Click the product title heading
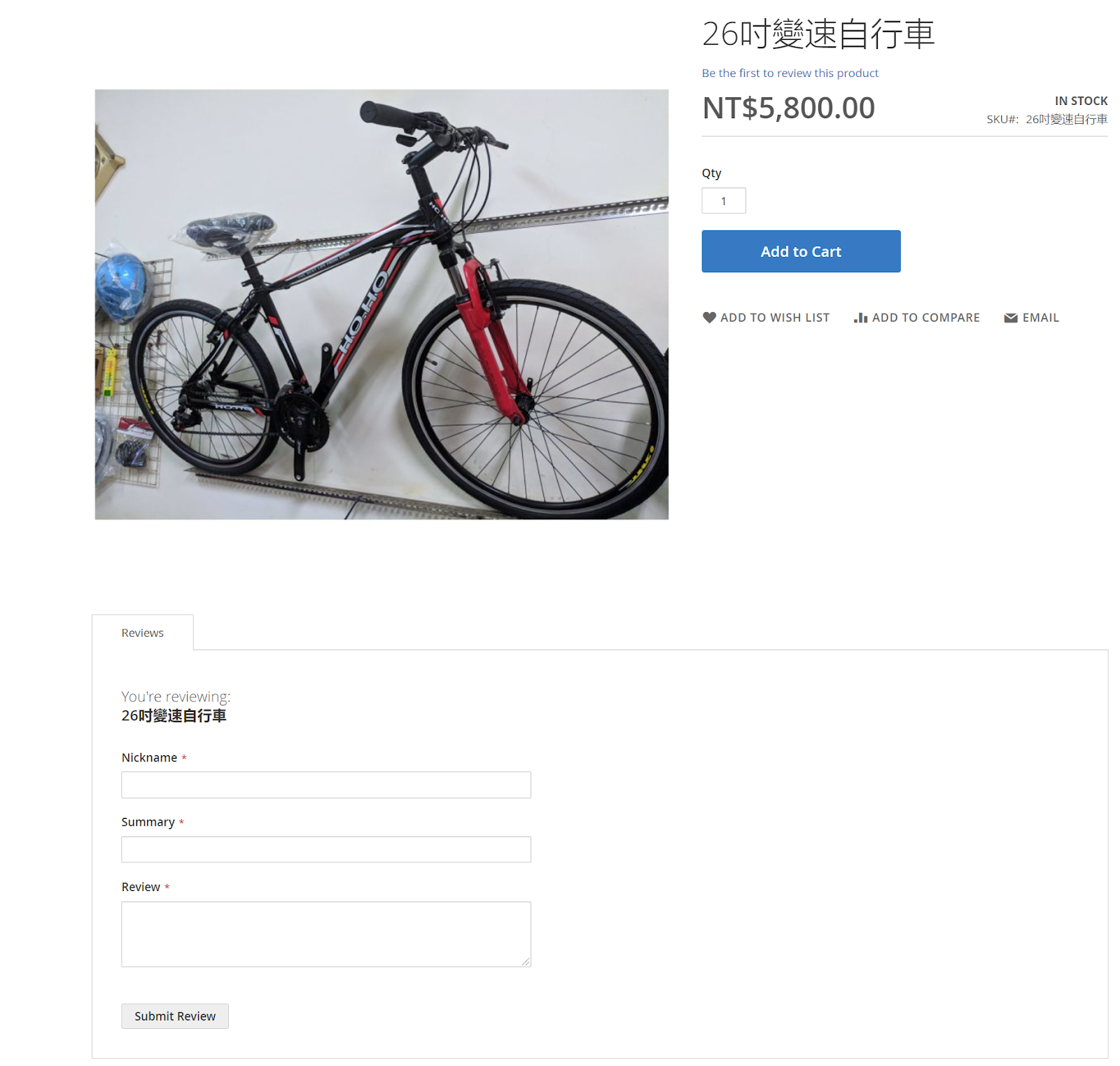Image resolution: width=1120 pixels, height=1066 pixels. click(818, 34)
